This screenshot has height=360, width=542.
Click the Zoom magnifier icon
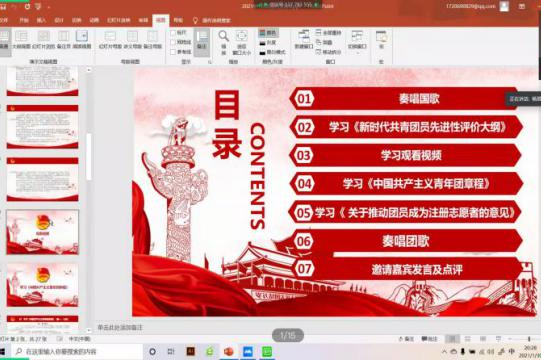pos(224,42)
